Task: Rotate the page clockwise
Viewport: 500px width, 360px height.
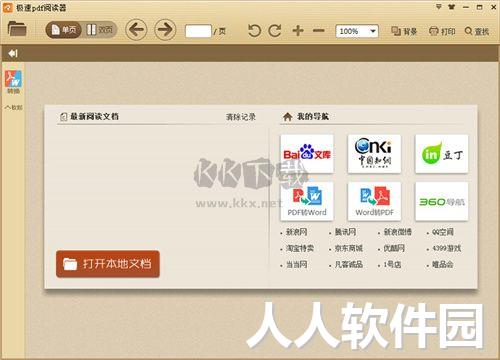Action: tap(275, 31)
